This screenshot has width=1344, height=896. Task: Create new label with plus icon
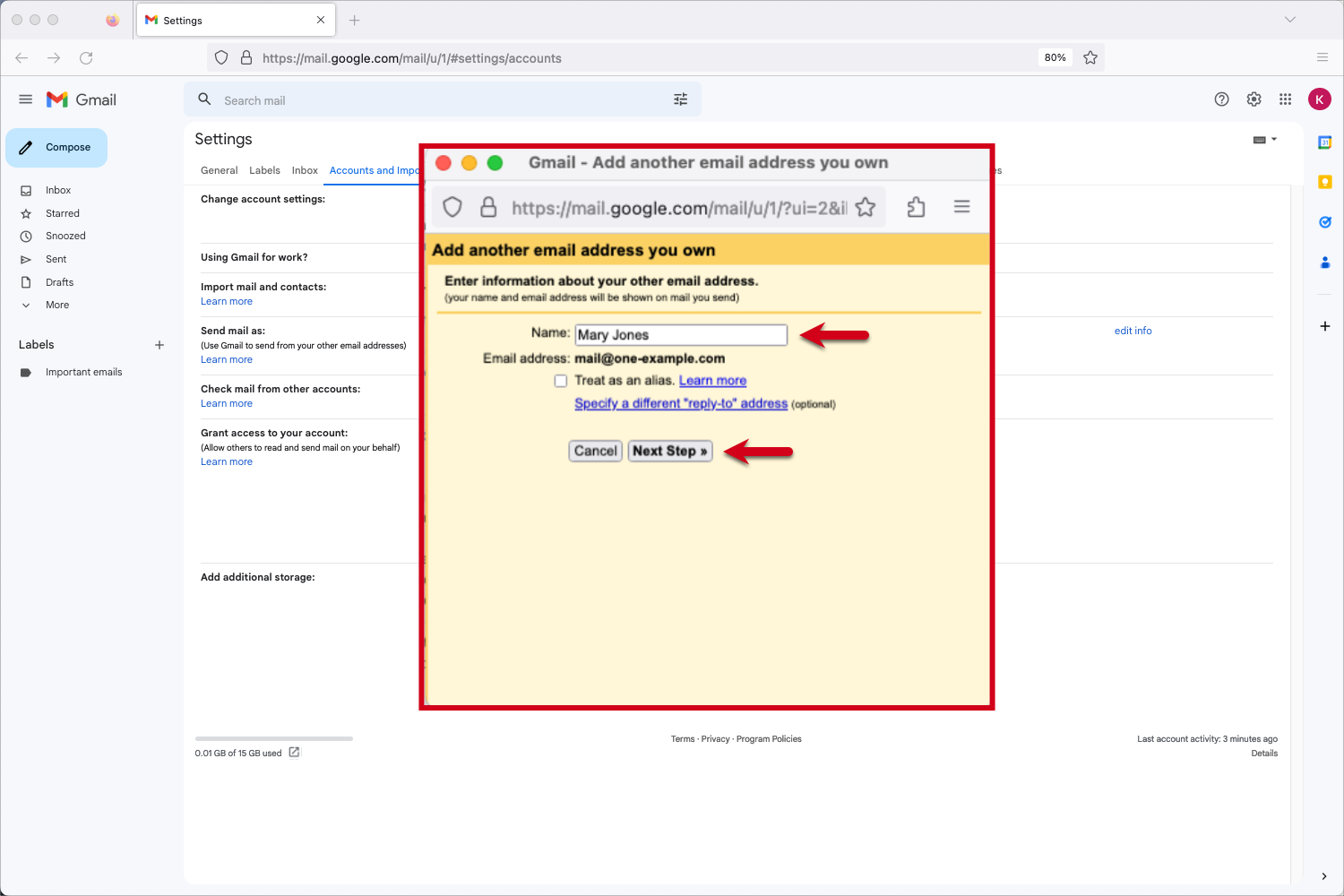[159, 345]
